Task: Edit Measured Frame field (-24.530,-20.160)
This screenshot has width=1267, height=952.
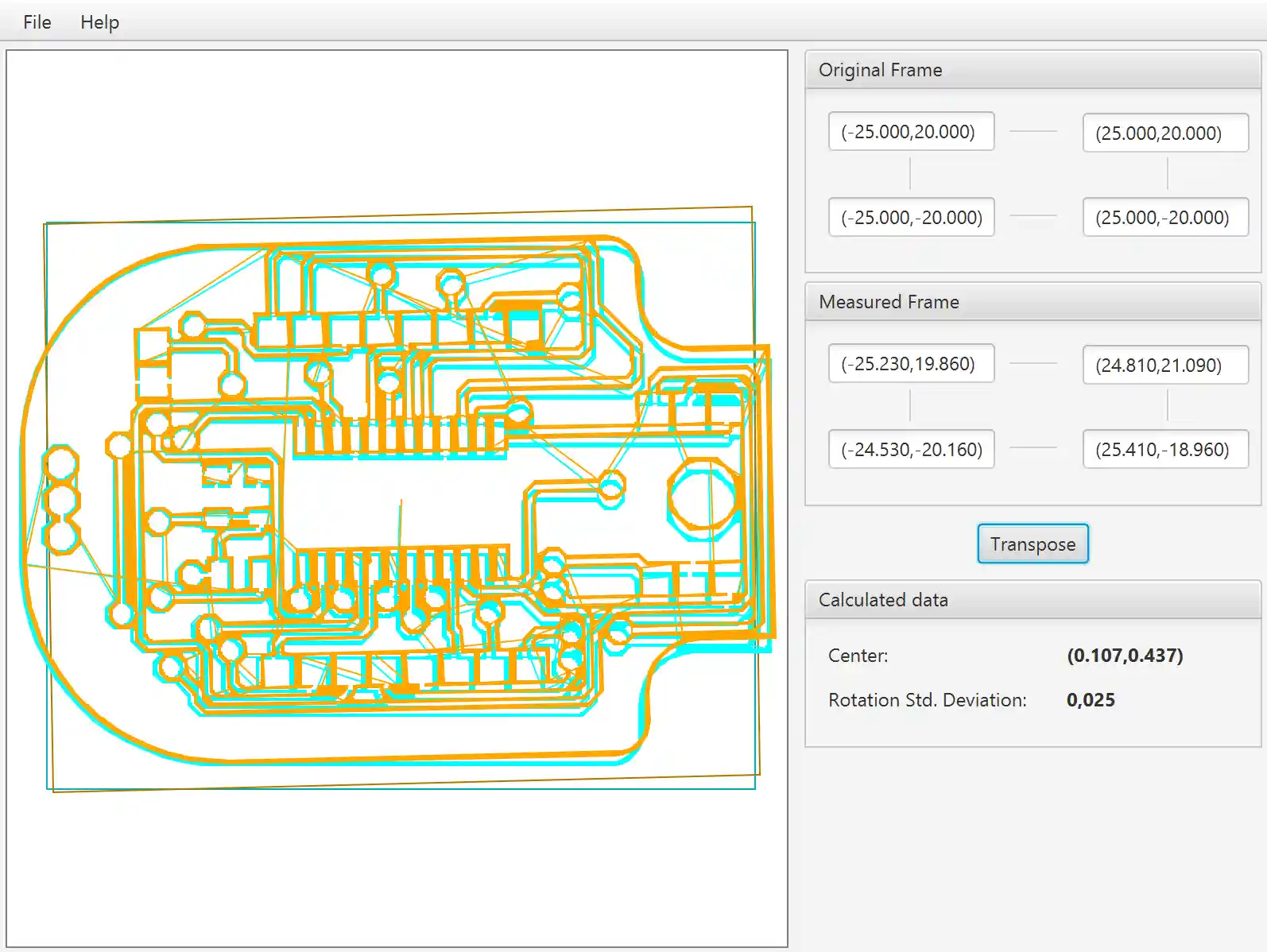Action: click(x=911, y=450)
